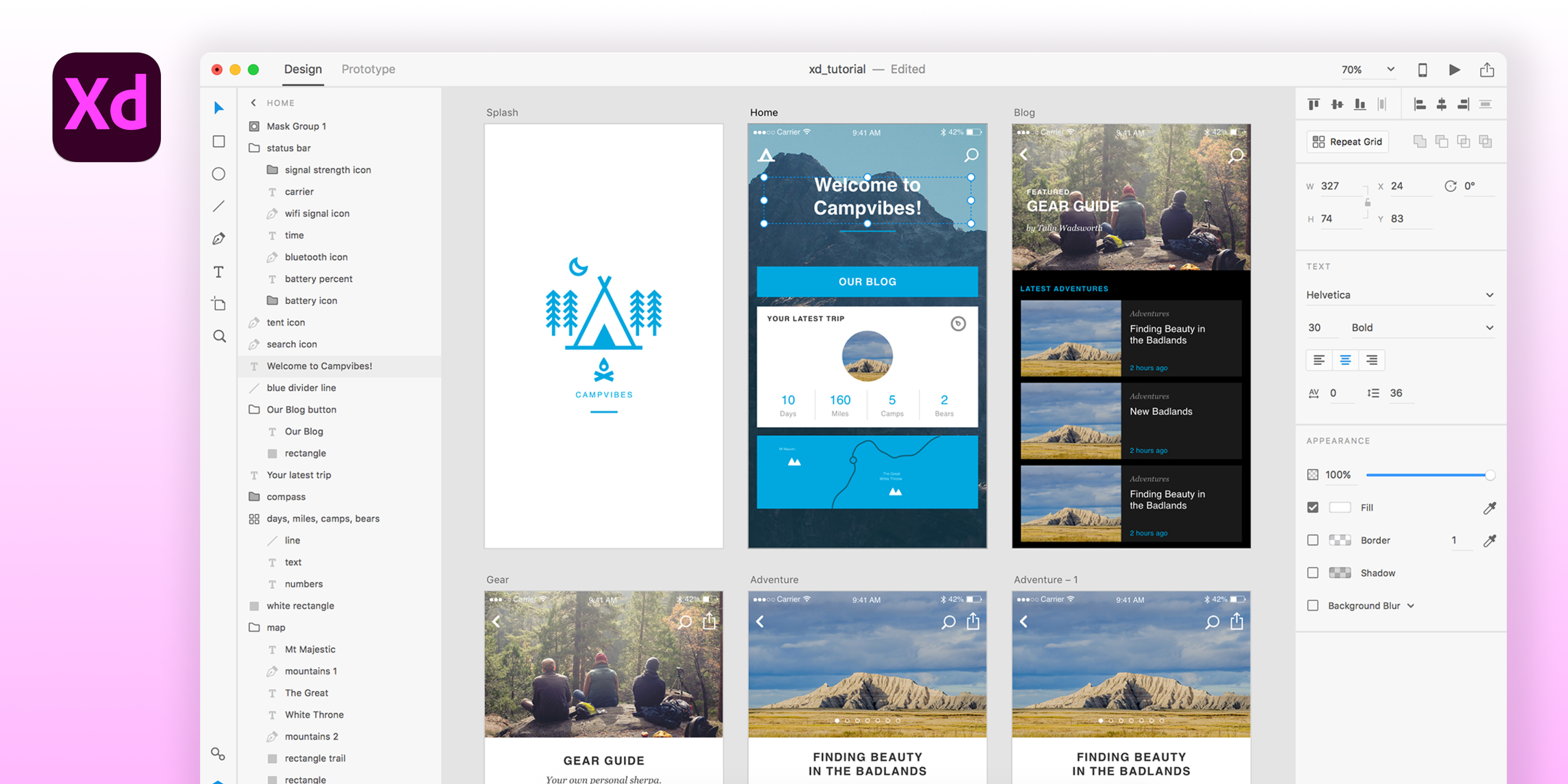Switch to the Prototype tab

(x=368, y=70)
